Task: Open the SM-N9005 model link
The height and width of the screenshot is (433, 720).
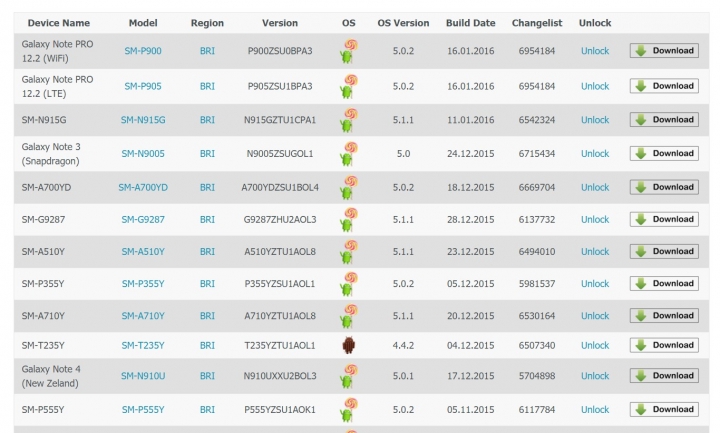Action: coord(143,154)
